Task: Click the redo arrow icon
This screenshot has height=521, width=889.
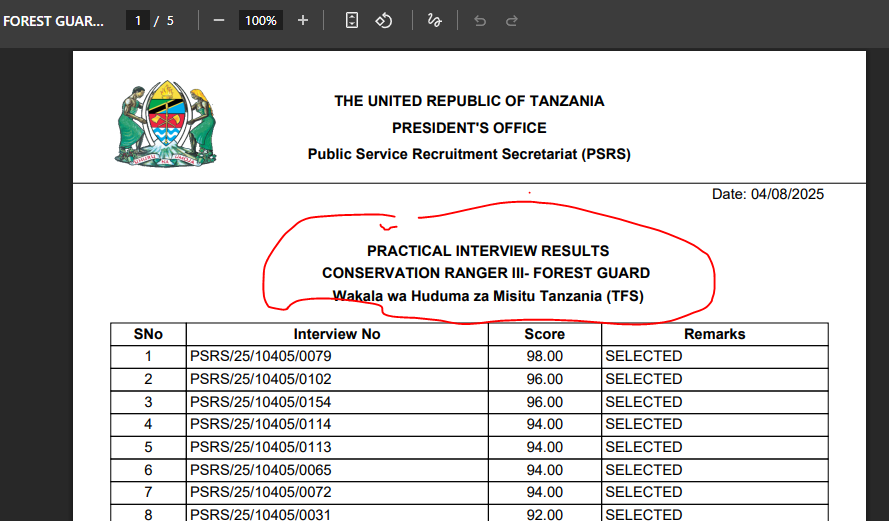Action: point(512,20)
